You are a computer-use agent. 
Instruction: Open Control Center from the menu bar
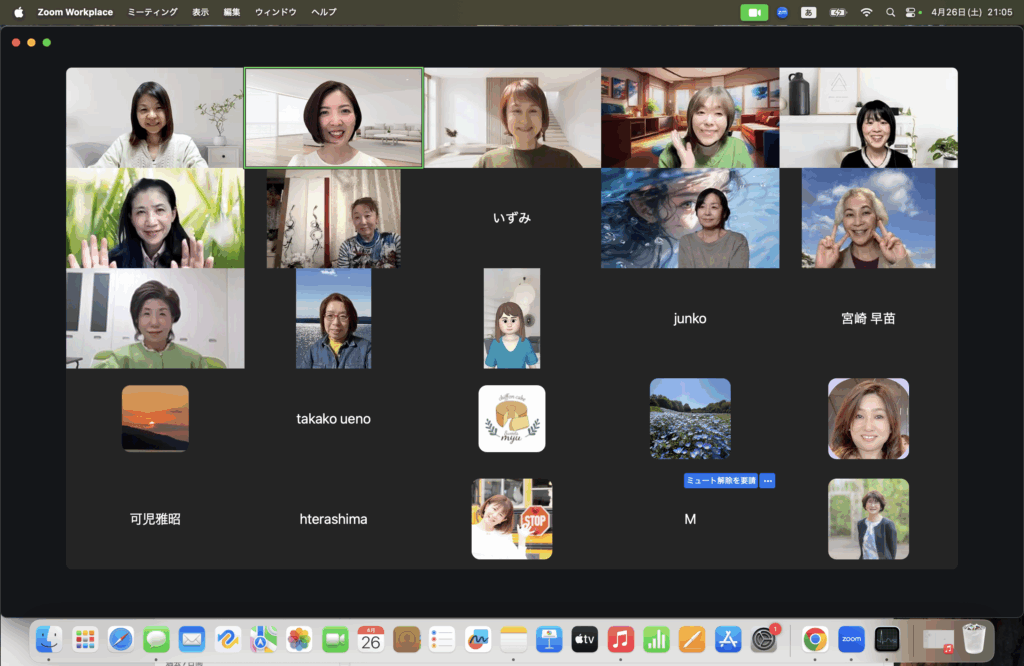pyautogui.click(x=911, y=12)
